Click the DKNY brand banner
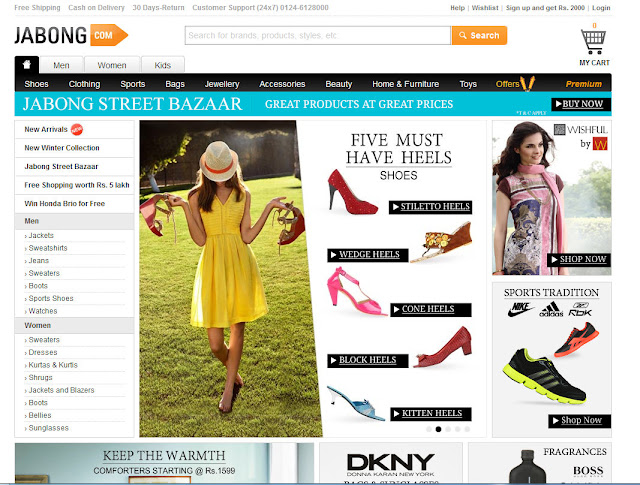The image size is (640, 485). click(391, 463)
